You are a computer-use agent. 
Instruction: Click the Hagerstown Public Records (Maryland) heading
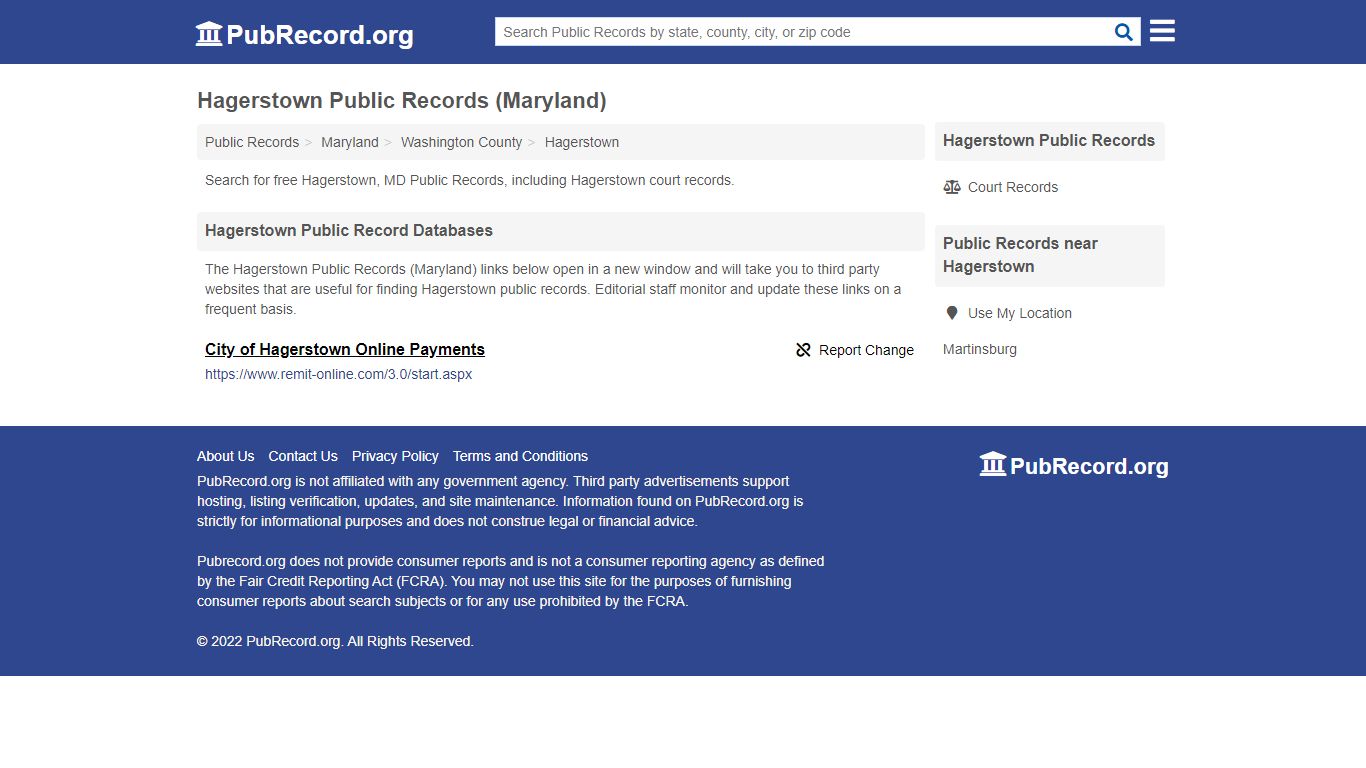402,100
